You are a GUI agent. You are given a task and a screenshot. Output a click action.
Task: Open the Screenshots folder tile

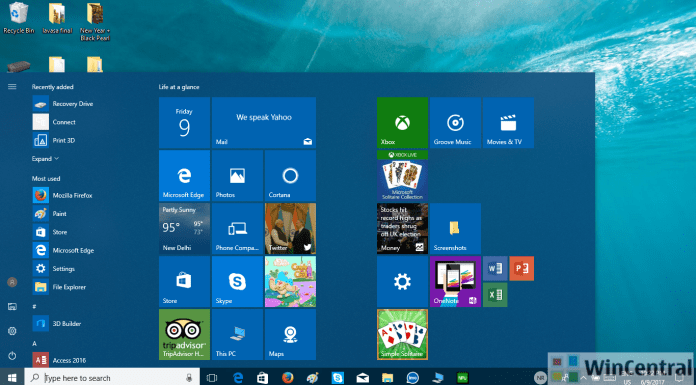(x=455, y=229)
